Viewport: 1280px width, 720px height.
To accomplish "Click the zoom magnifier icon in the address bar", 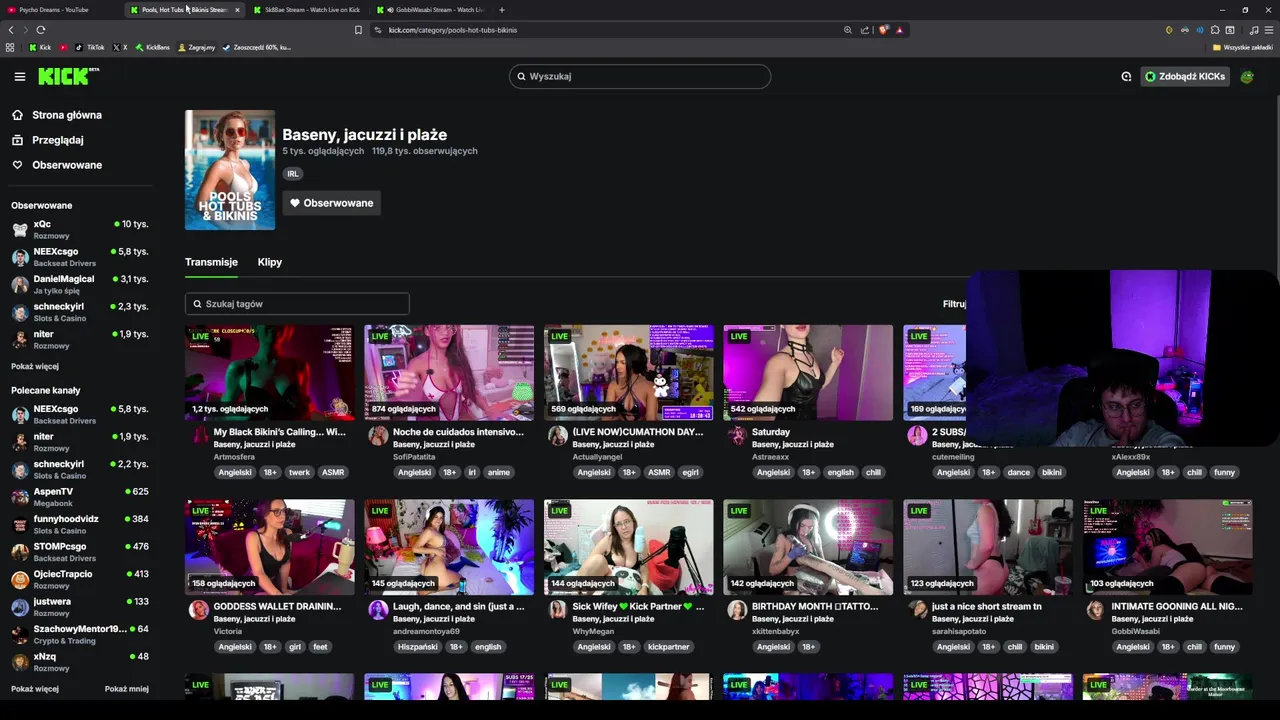I will [848, 30].
